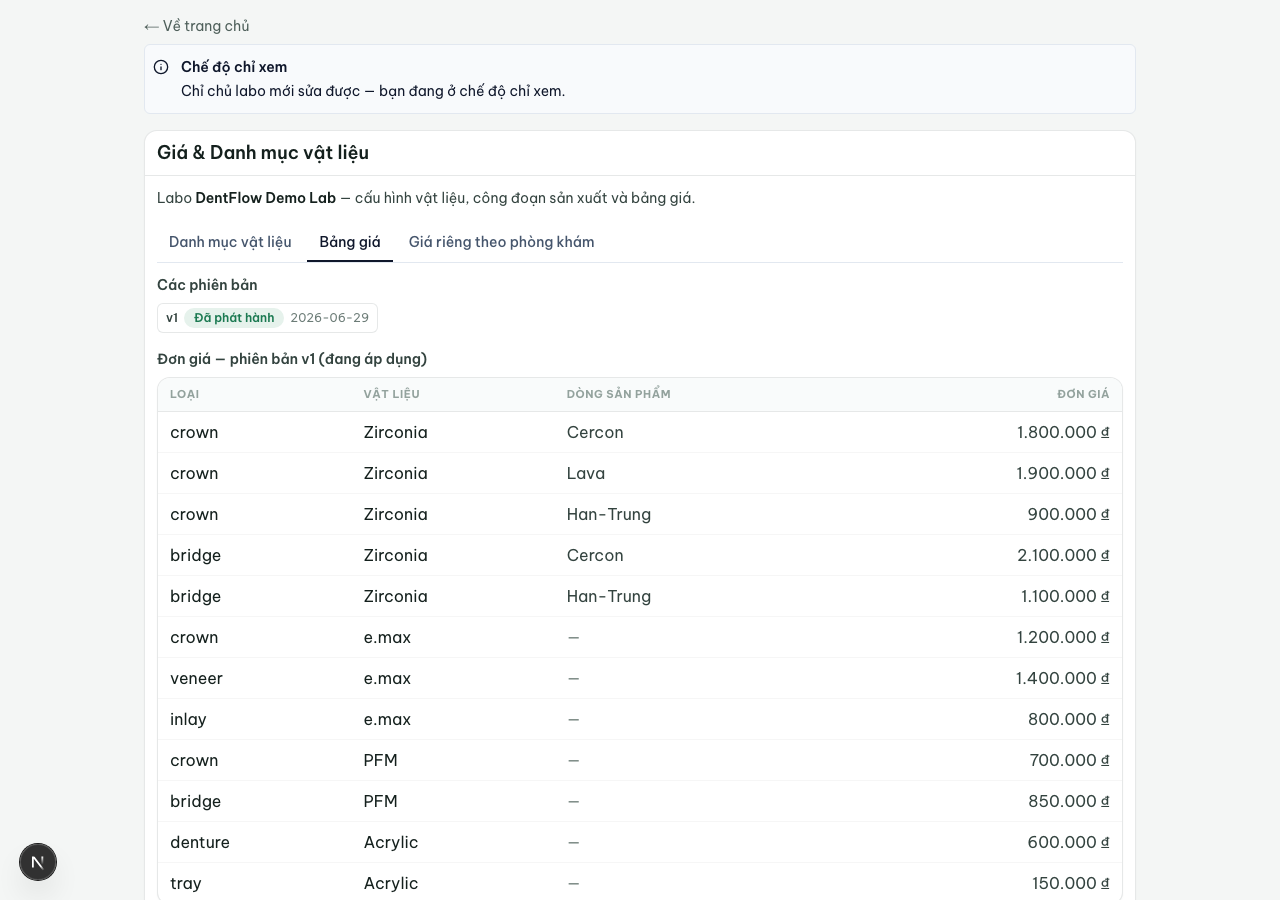The width and height of the screenshot is (1280, 900).
Task: Click the 'Chế độ chỉ xem' notice title
Action: click(x=234, y=67)
